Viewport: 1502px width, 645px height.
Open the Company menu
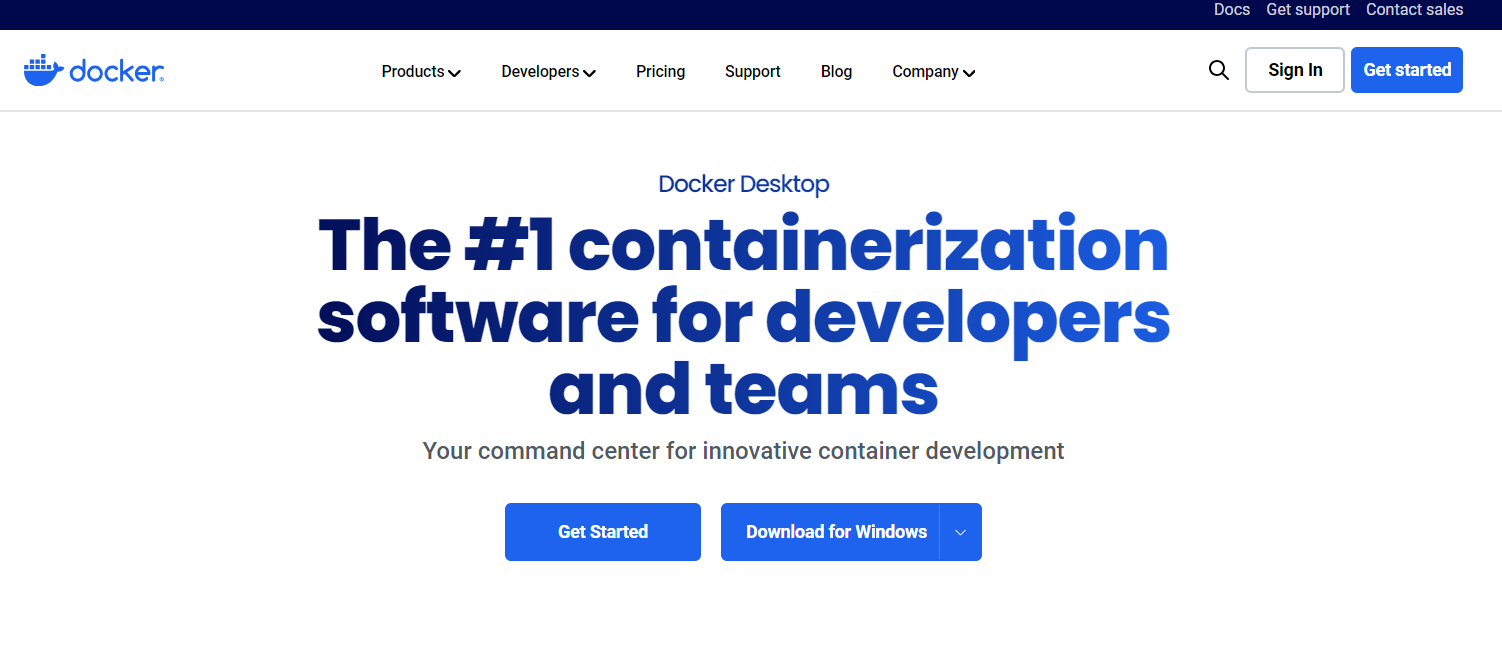pos(934,72)
